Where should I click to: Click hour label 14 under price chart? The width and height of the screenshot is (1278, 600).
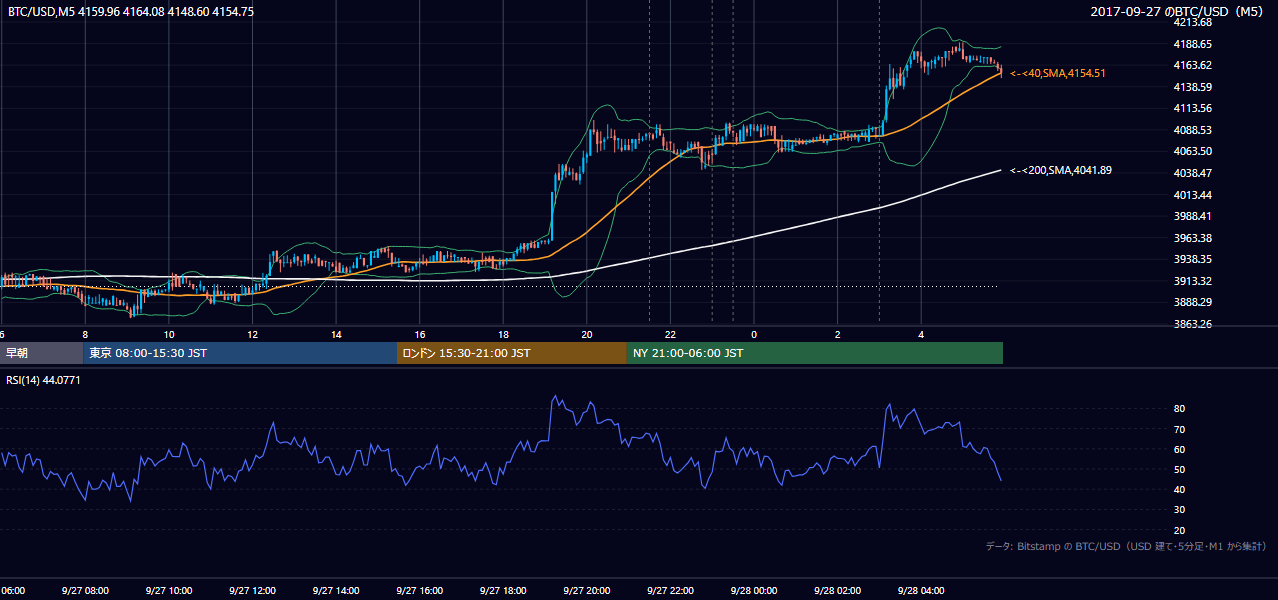pos(336,335)
